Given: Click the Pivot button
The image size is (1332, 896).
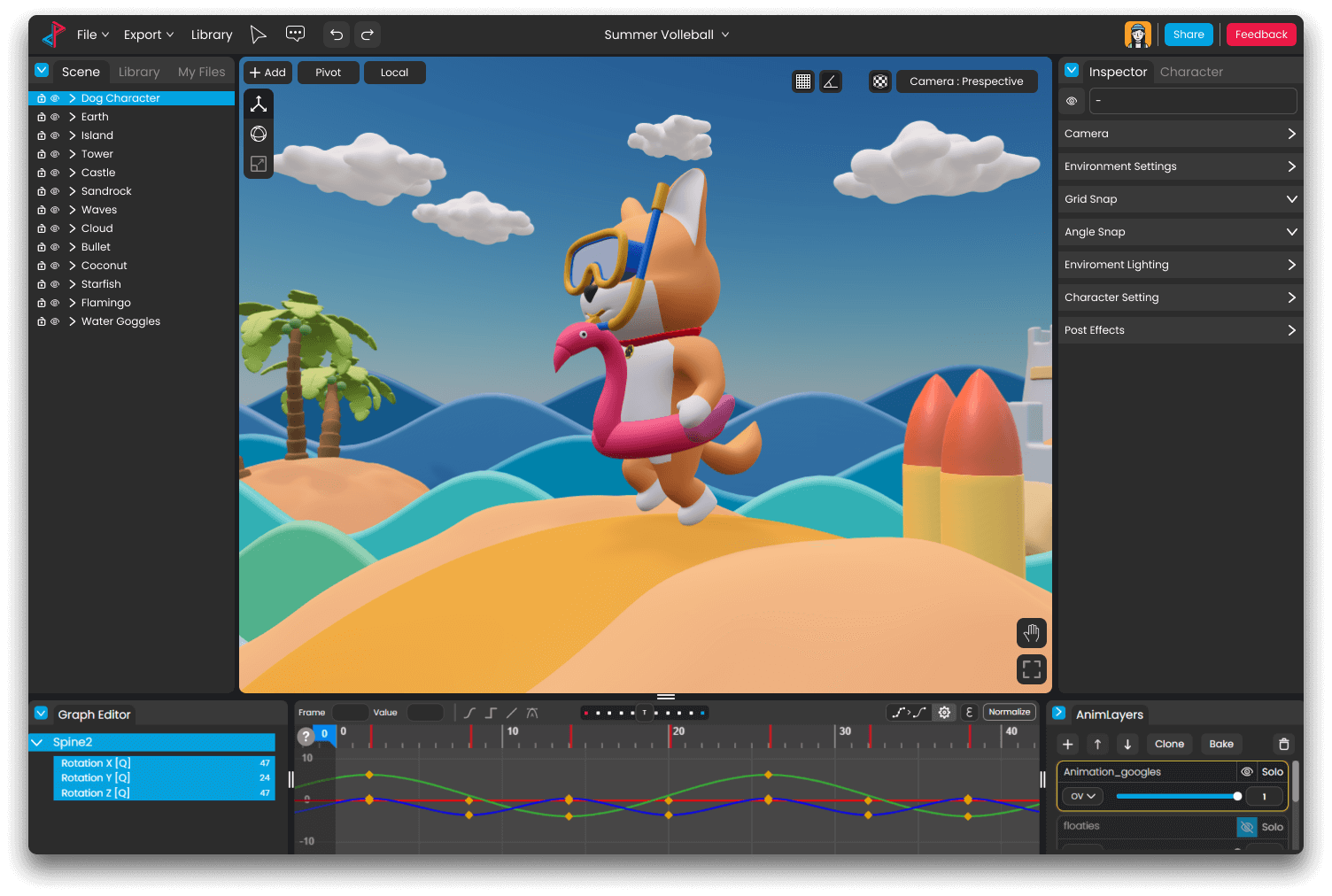Looking at the screenshot, I should pyautogui.click(x=329, y=73).
